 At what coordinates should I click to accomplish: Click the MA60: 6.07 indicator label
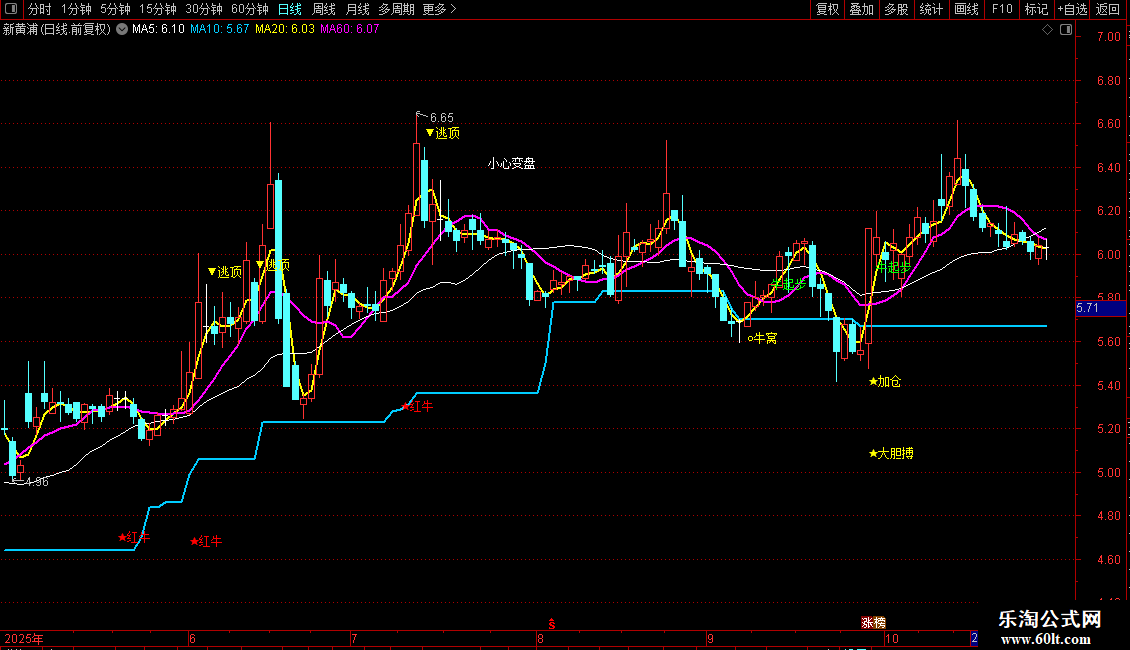tap(350, 29)
